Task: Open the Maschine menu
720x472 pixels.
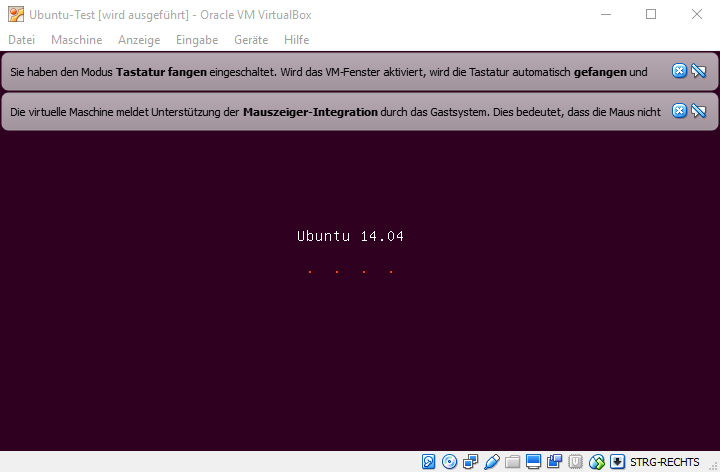Action: (76, 40)
